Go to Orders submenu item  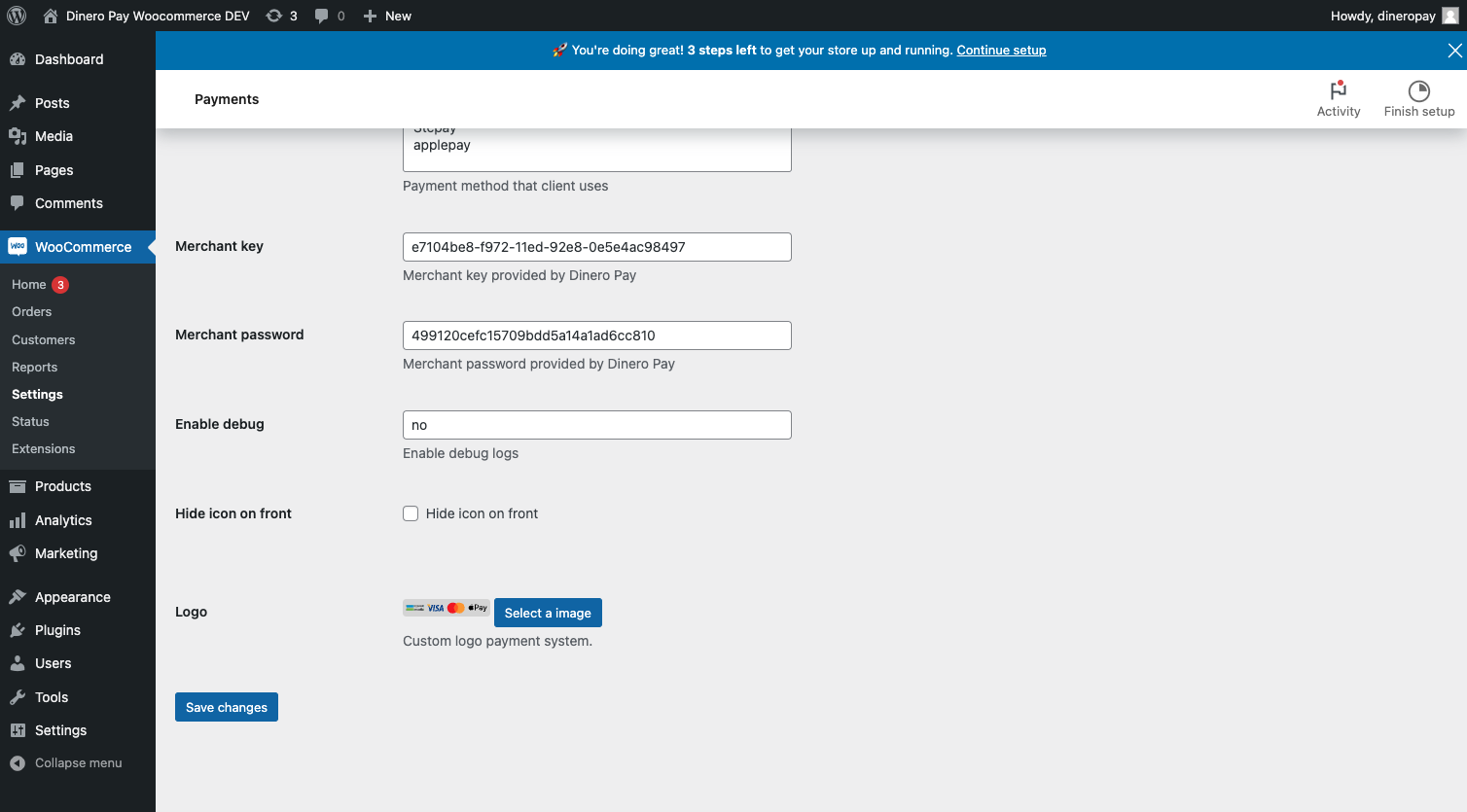(x=32, y=312)
